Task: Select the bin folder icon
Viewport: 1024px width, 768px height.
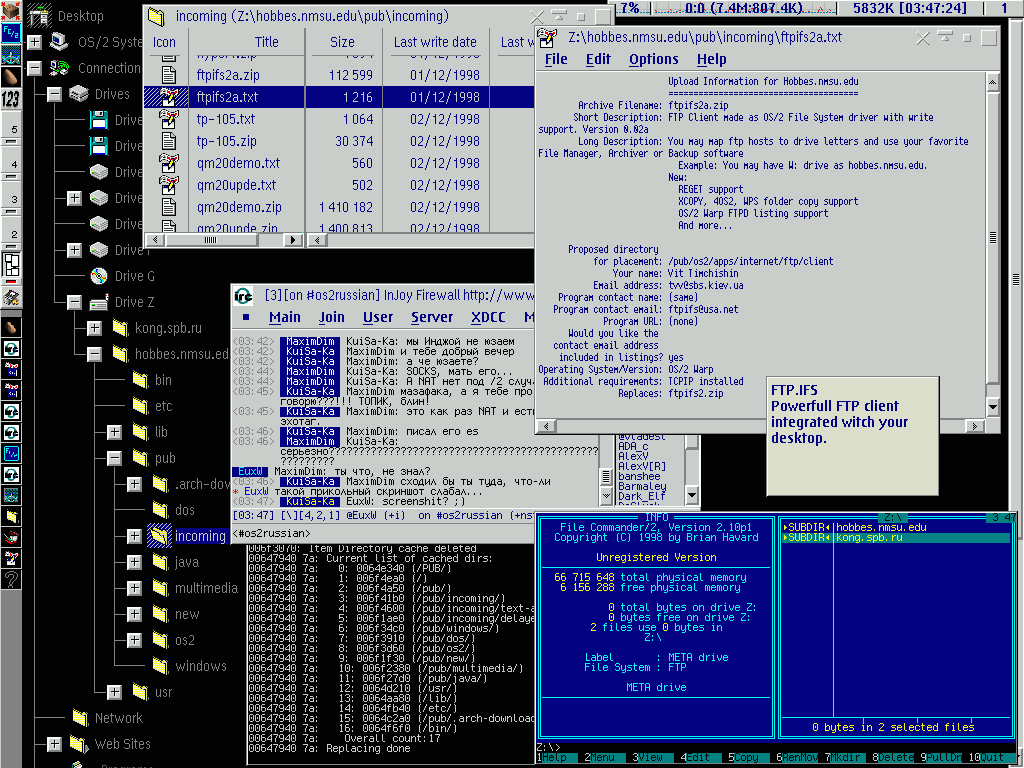Action: 140,380
